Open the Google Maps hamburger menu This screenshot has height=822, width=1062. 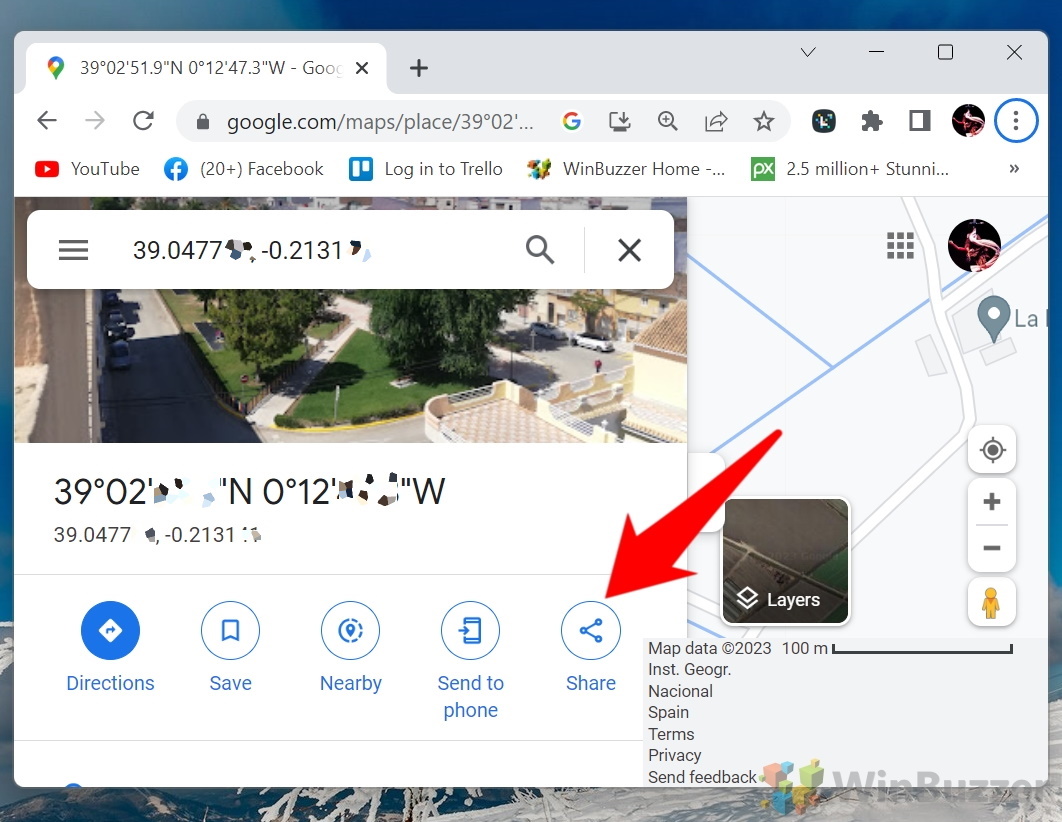click(x=73, y=250)
